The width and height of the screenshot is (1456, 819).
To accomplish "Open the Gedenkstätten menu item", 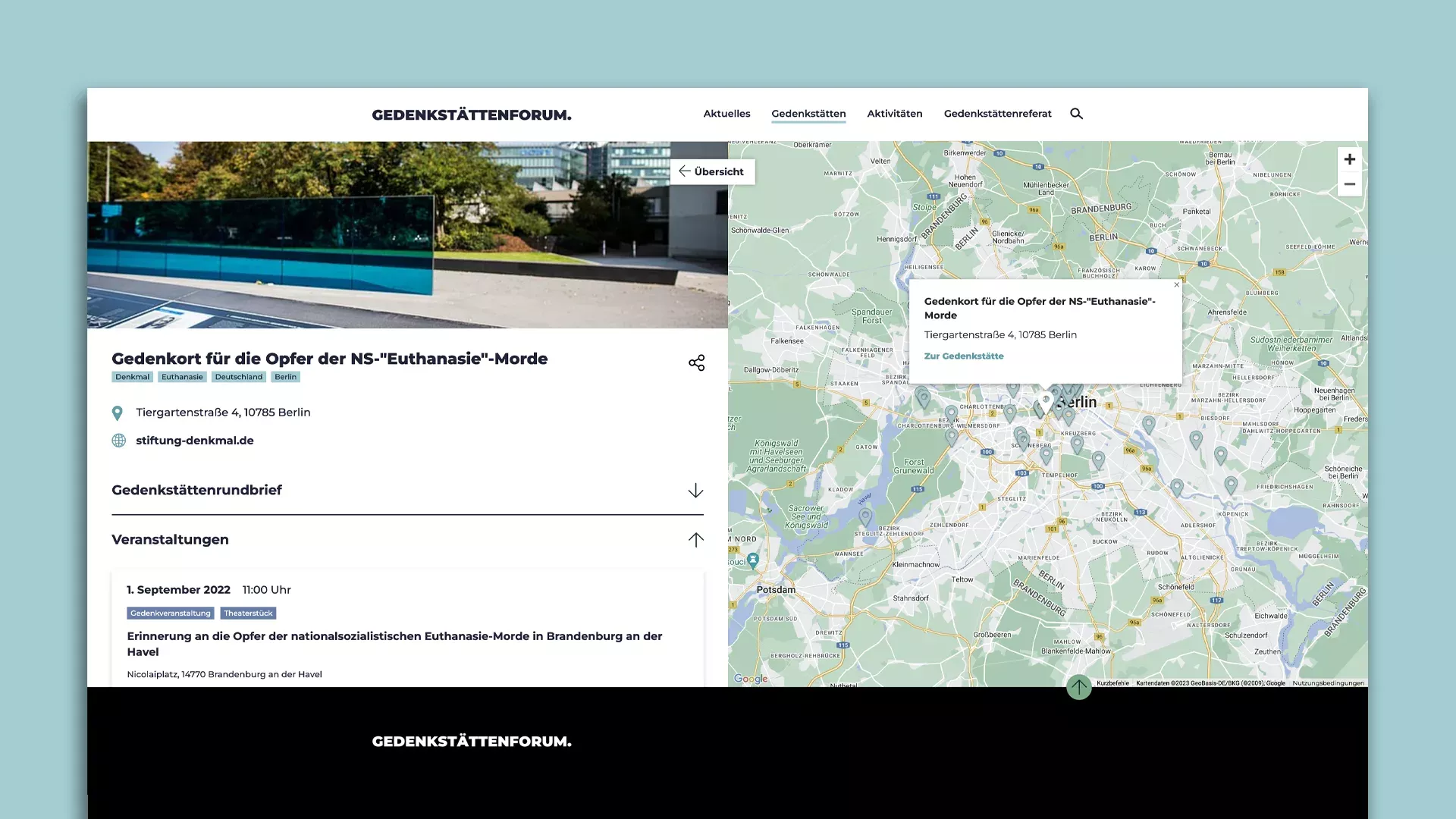I will click(809, 113).
